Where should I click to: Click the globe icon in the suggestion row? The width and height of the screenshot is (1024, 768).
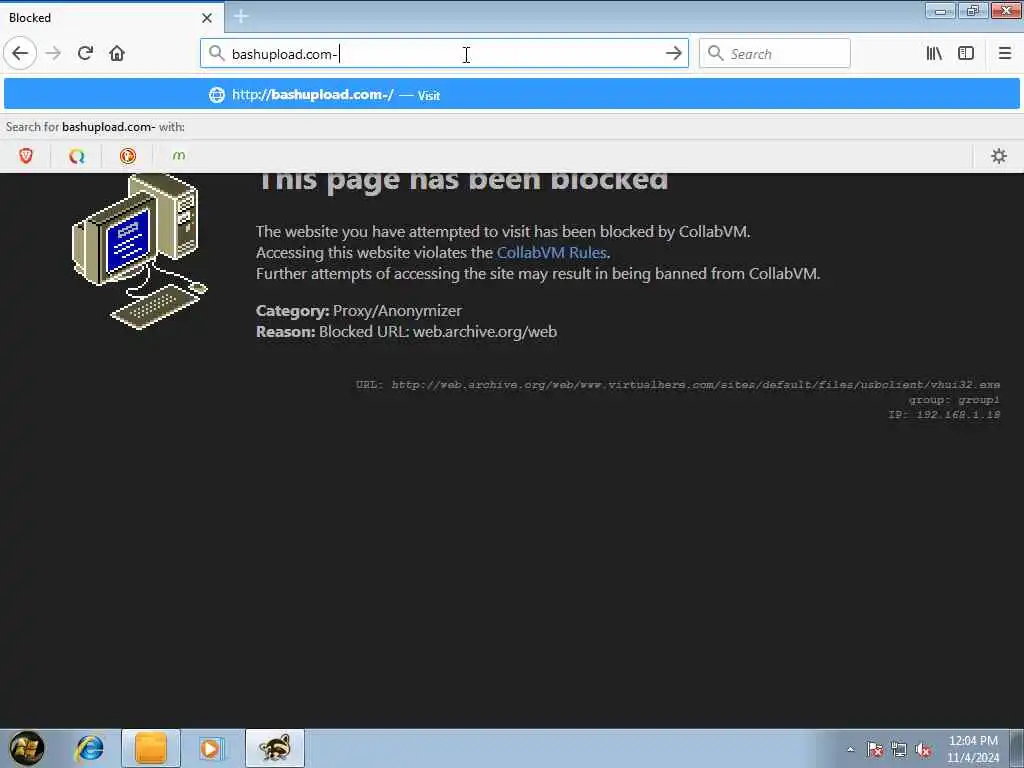point(217,95)
